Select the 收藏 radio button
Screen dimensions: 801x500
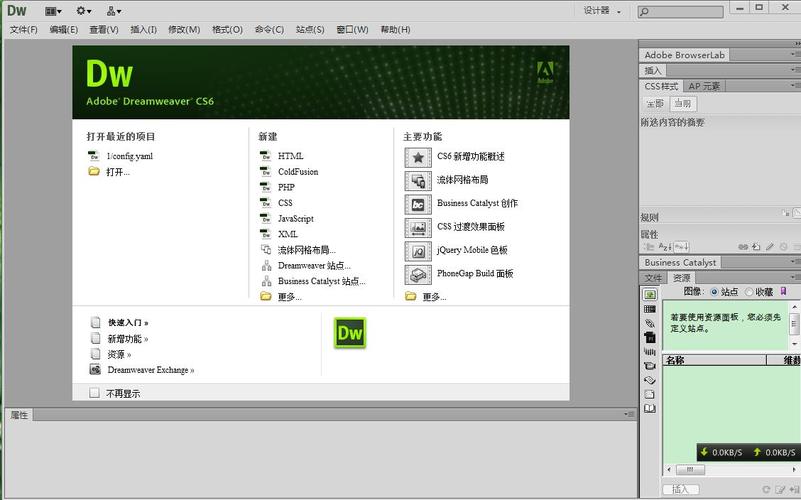tap(749, 292)
